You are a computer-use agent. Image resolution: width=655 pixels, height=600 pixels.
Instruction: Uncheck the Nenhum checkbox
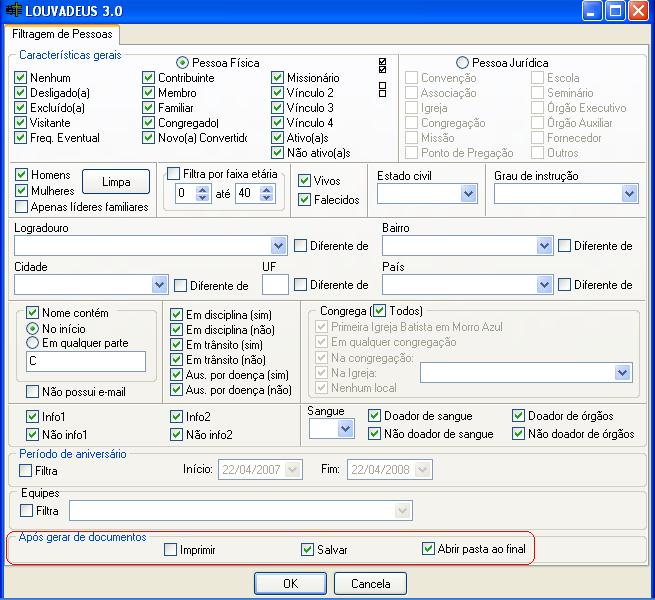click(20, 78)
